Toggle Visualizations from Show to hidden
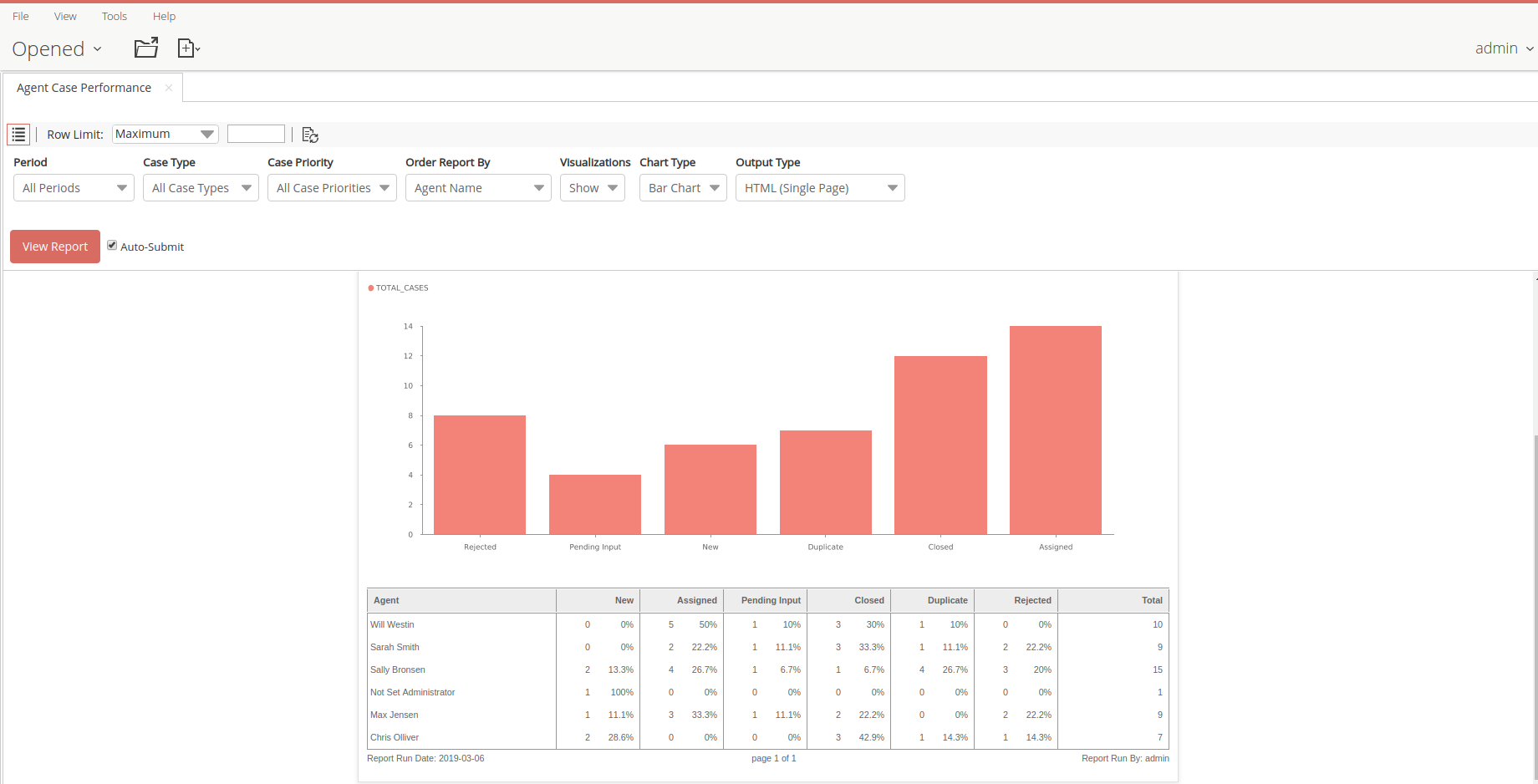Screen dimensions: 1538x784 pos(592,187)
